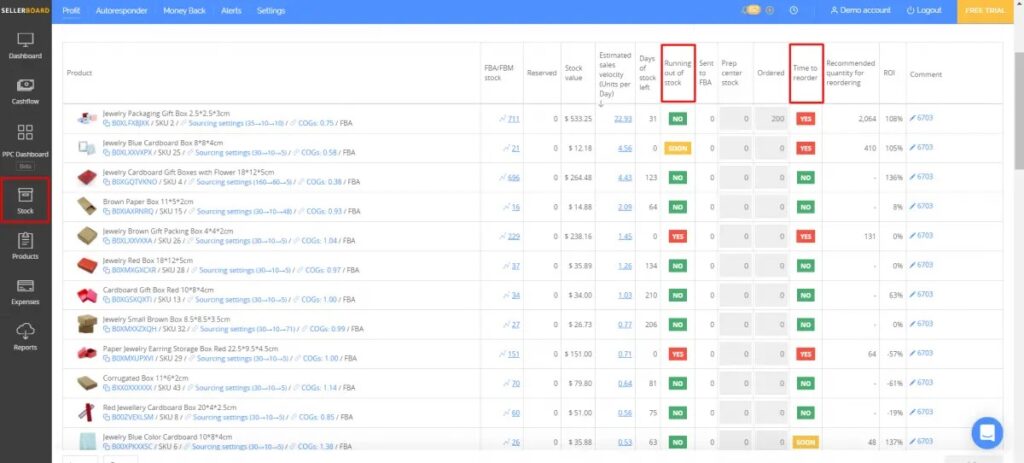The width and height of the screenshot is (1024, 463).
Task: Click the page vertical scrollbar
Action: click(x=1018, y=100)
